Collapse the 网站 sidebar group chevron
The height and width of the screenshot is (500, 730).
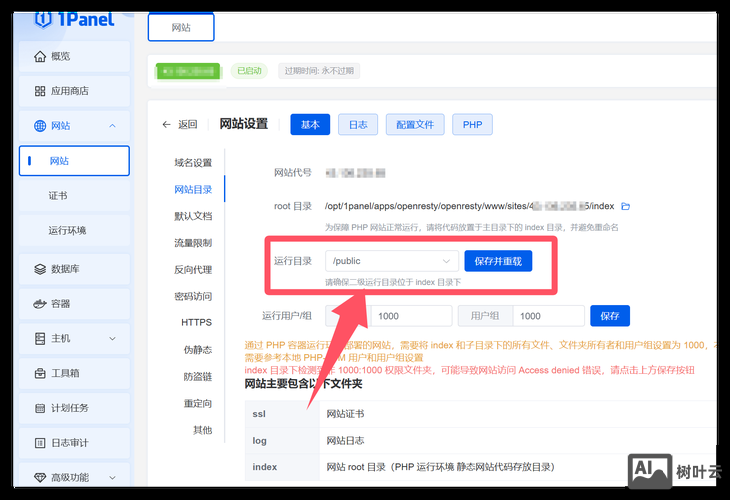112,126
